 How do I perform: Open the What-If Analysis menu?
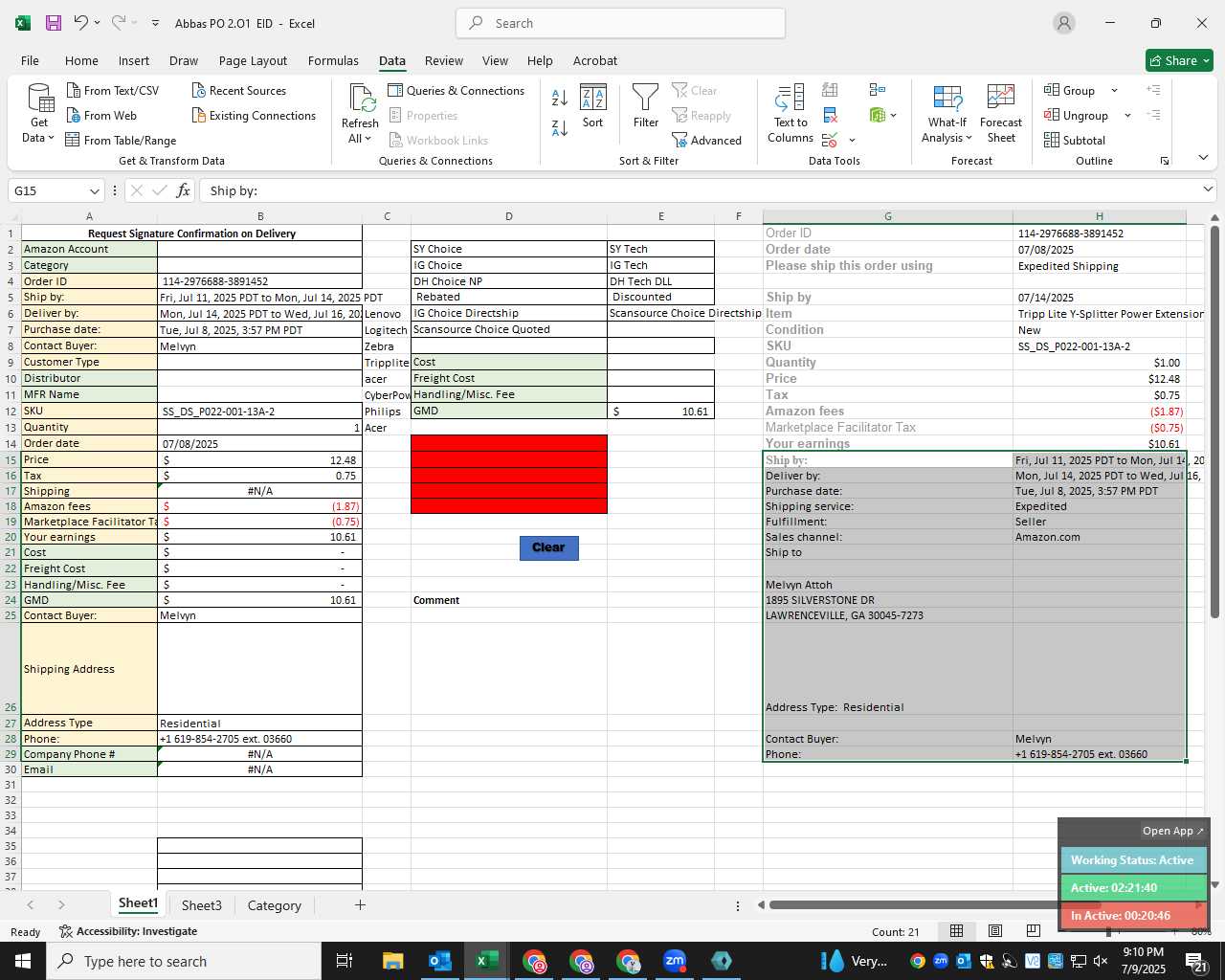[x=947, y=114]
